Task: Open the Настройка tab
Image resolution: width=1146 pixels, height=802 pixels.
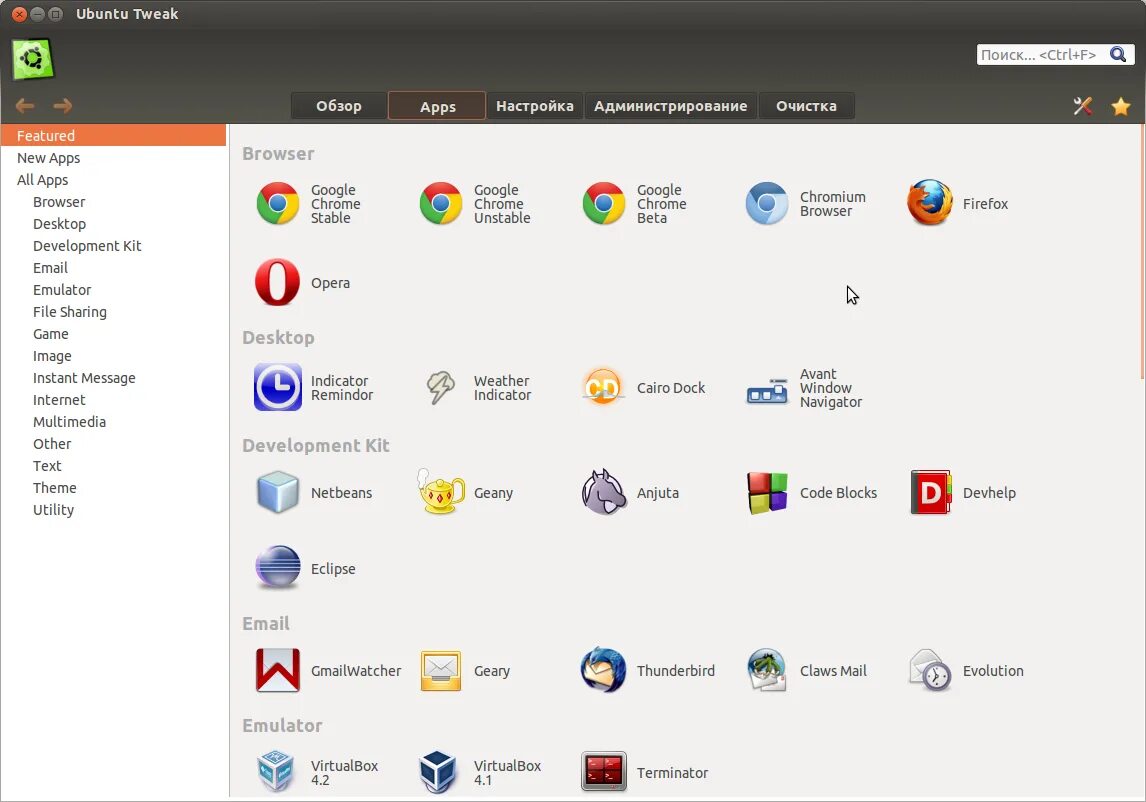Action: [535, 105]
